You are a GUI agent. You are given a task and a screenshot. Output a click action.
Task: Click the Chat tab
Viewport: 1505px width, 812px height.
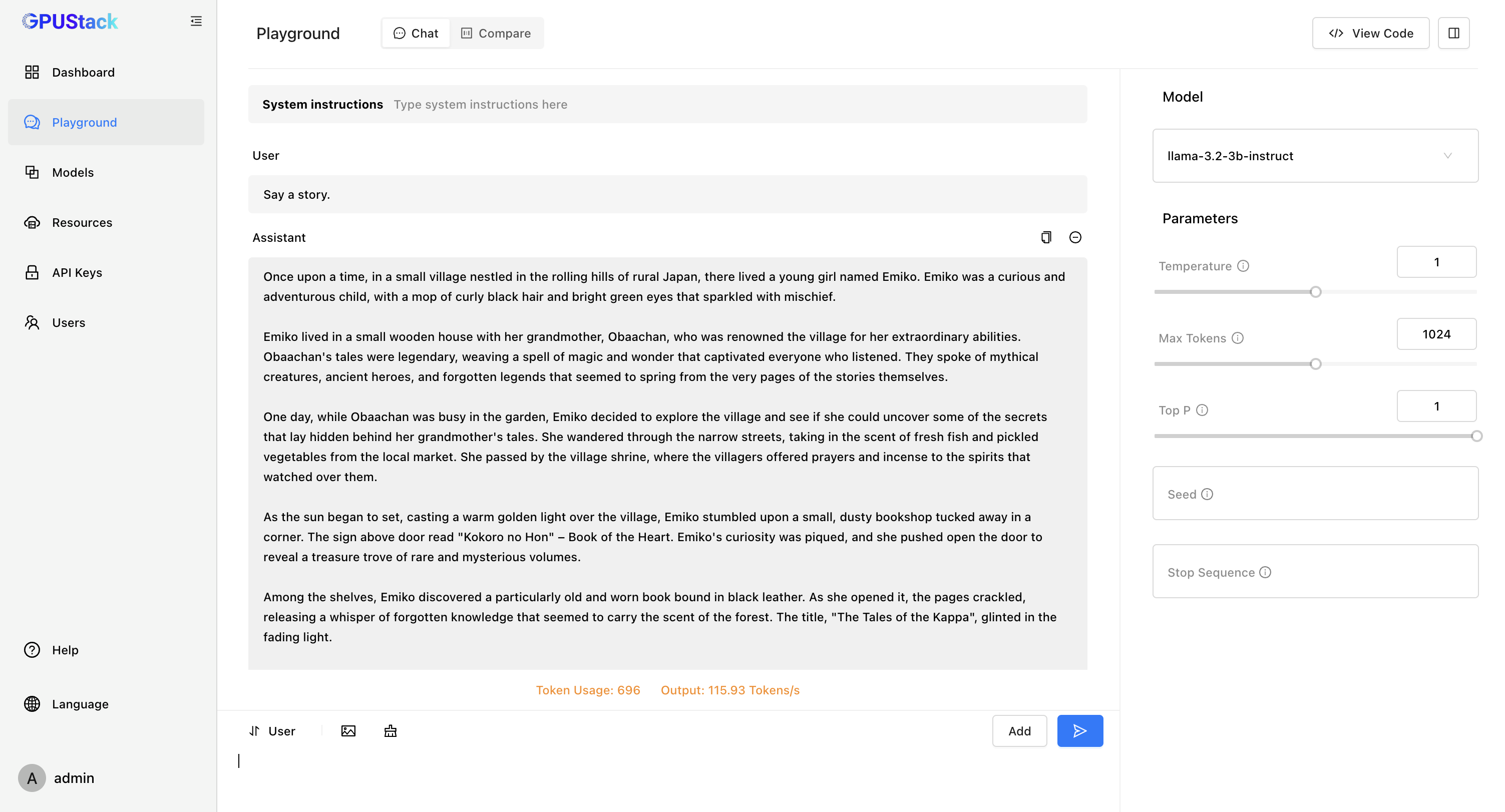[x=416, y=33]
